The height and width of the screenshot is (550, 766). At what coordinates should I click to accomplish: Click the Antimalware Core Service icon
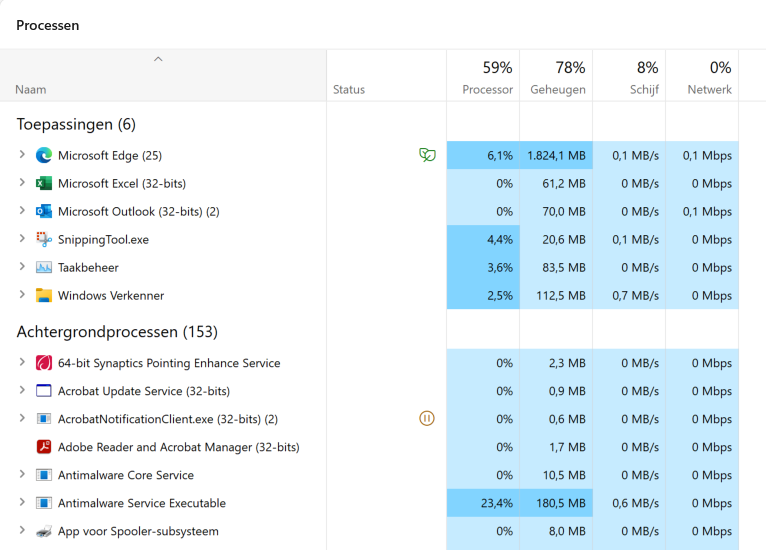44,475
